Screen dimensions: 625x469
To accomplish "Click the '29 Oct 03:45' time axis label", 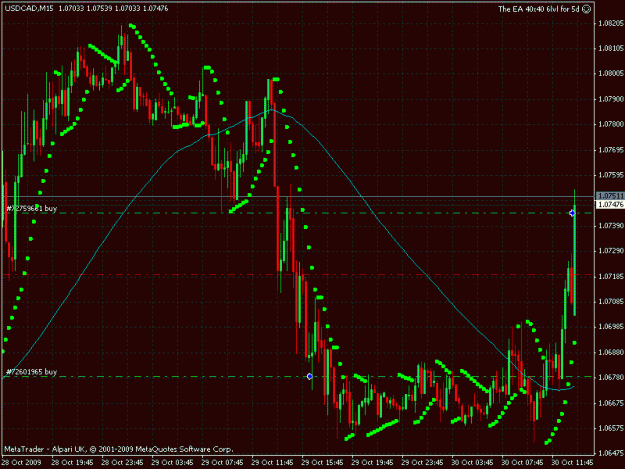I will point(172,462).
